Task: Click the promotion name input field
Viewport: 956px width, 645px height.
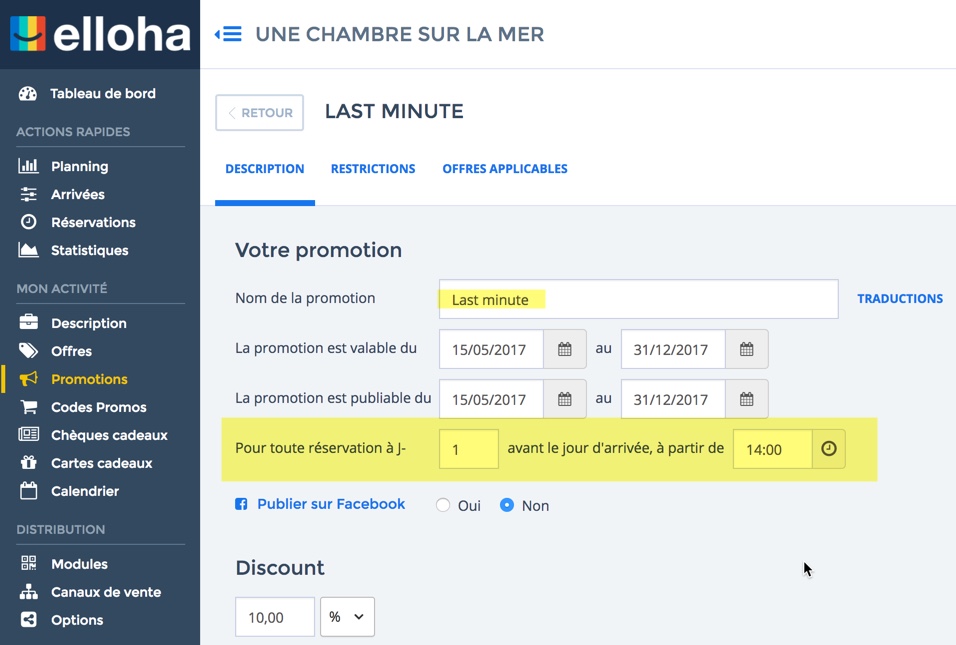Action: coord(638,299)
